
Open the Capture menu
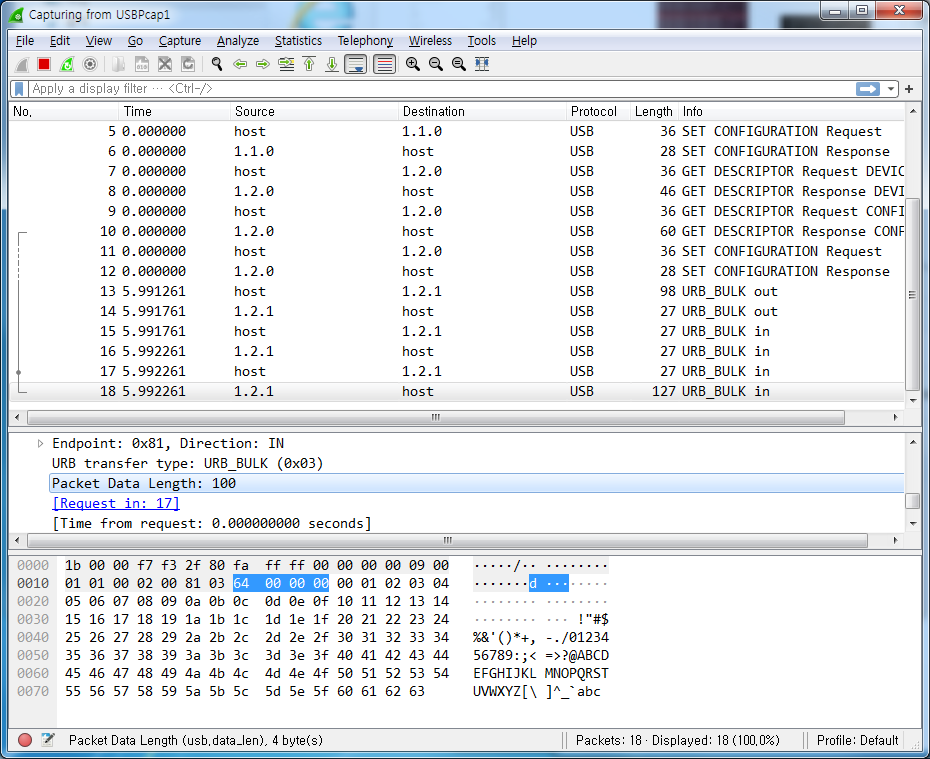click(180, 41)
